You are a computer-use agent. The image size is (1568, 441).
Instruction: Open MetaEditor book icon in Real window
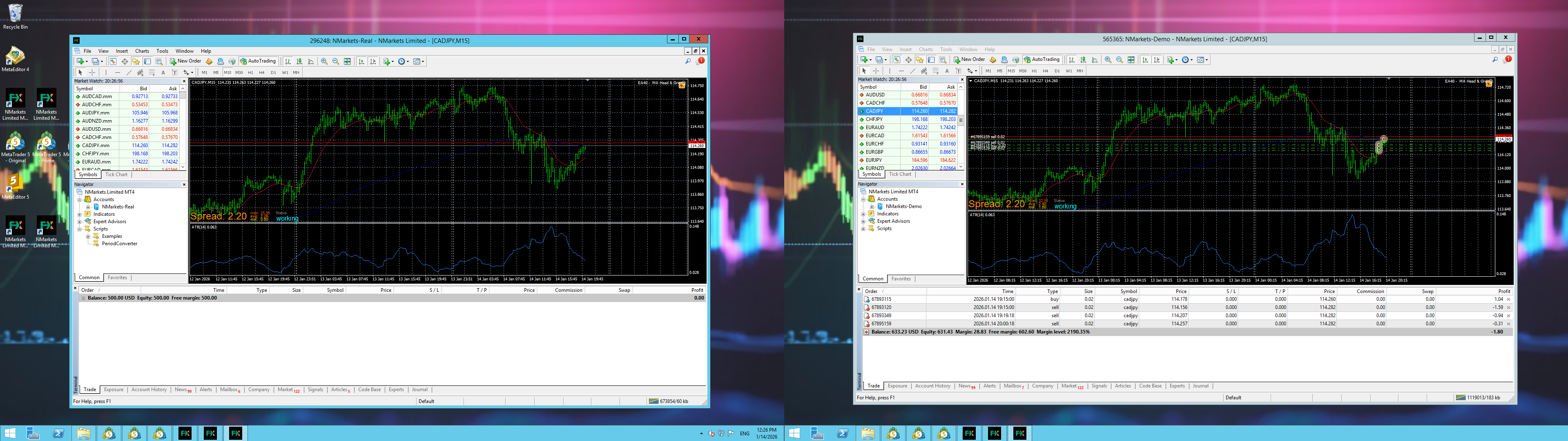[x=210, y=62]
